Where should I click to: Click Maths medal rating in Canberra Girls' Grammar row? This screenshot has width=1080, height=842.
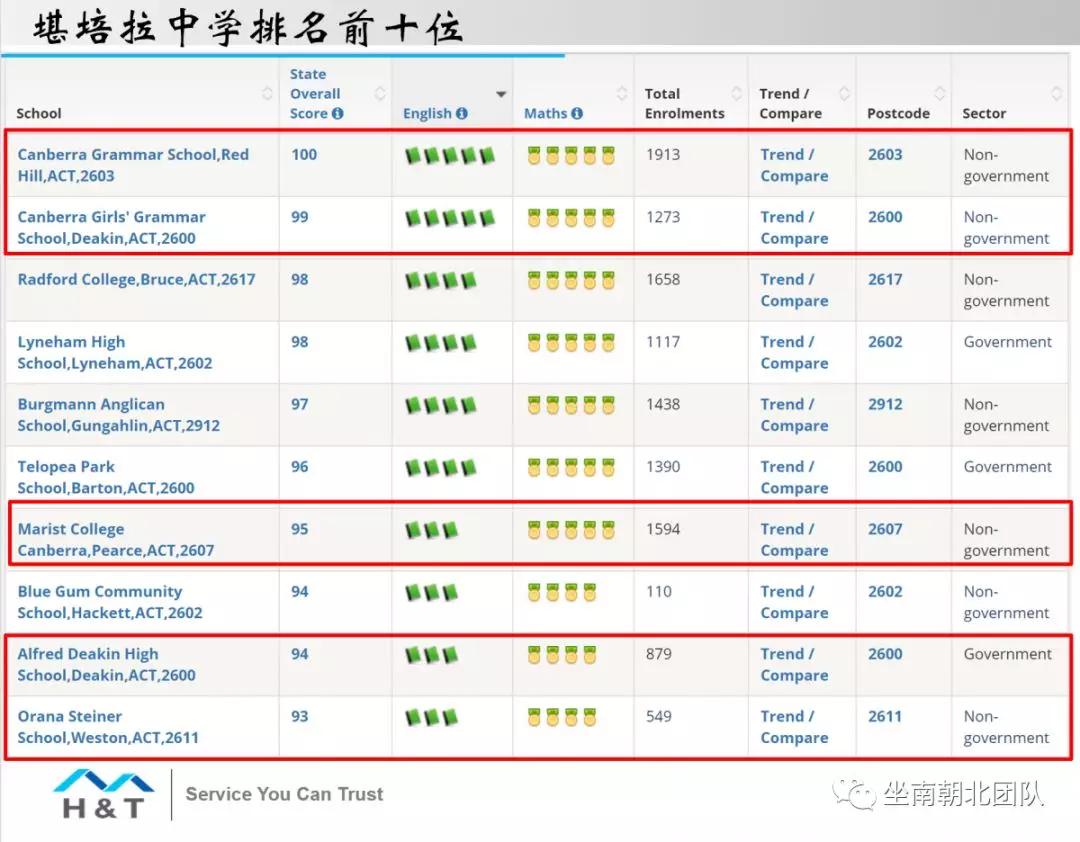(x=571, y=218)
